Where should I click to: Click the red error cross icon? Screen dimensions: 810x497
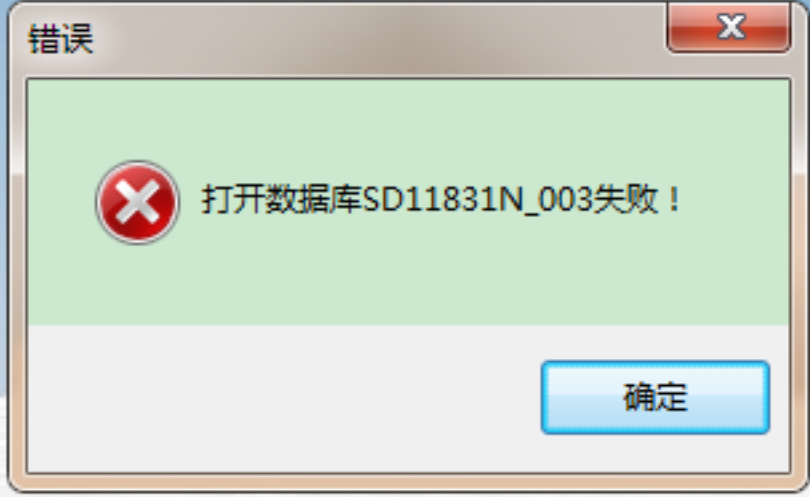tap(137, 202)
